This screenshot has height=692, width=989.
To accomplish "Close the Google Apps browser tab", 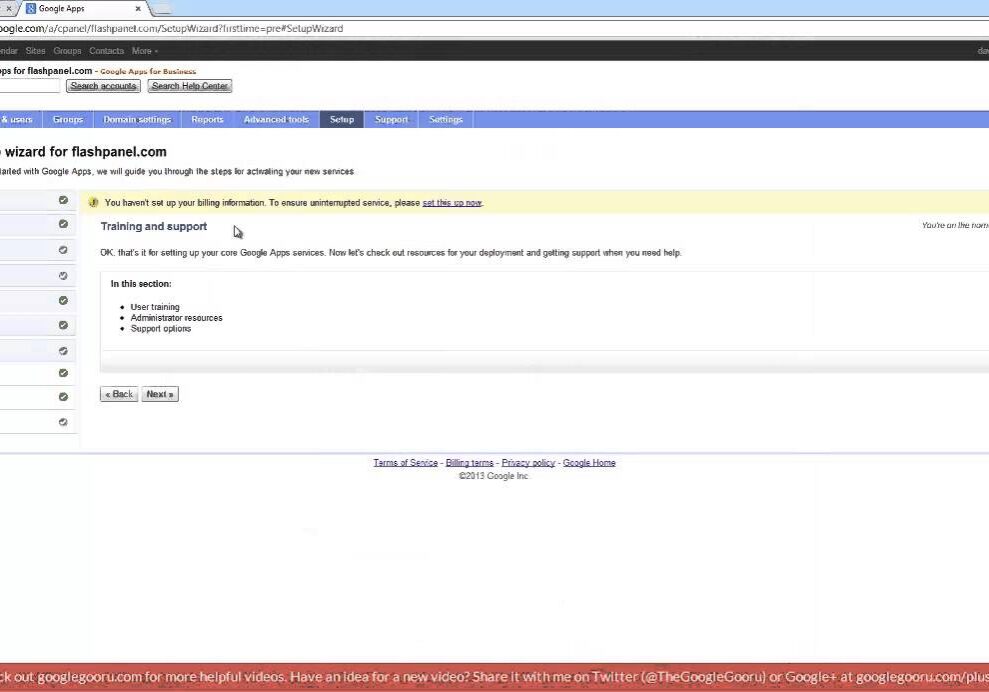I will [x=138, y=9].
